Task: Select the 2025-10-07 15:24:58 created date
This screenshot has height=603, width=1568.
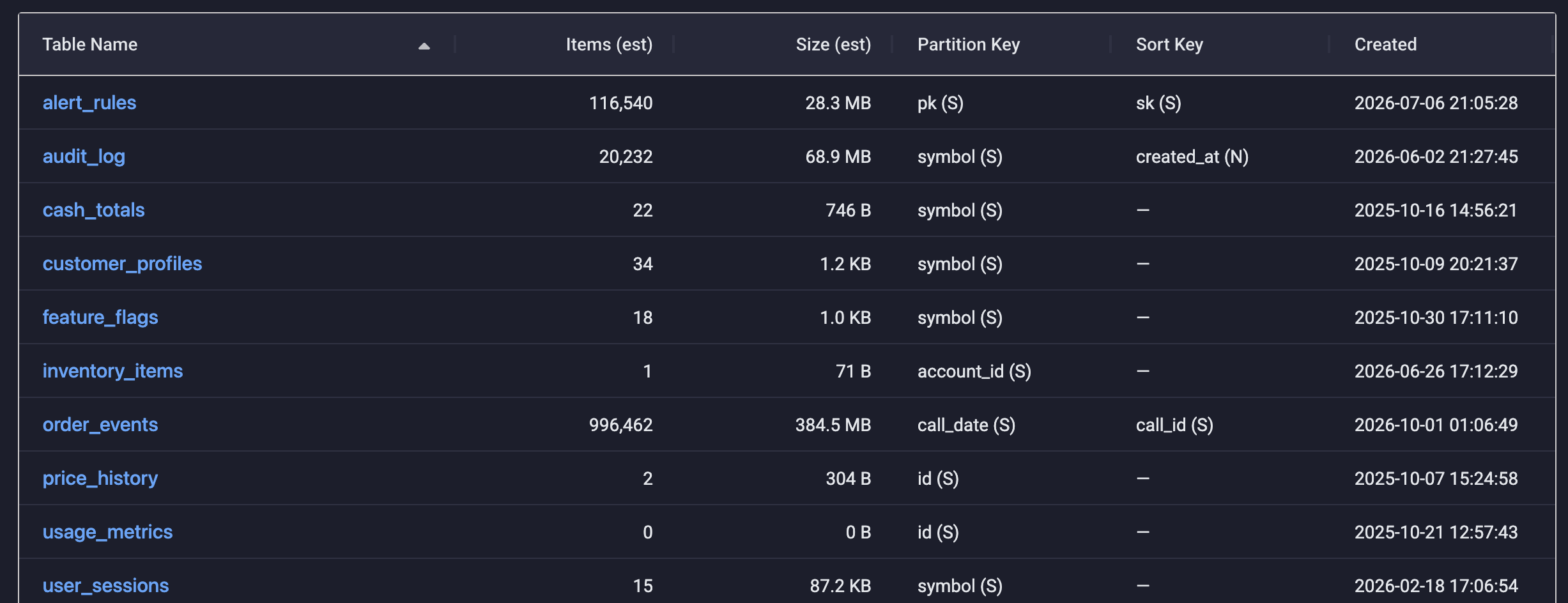Action: click(1436, 478)
